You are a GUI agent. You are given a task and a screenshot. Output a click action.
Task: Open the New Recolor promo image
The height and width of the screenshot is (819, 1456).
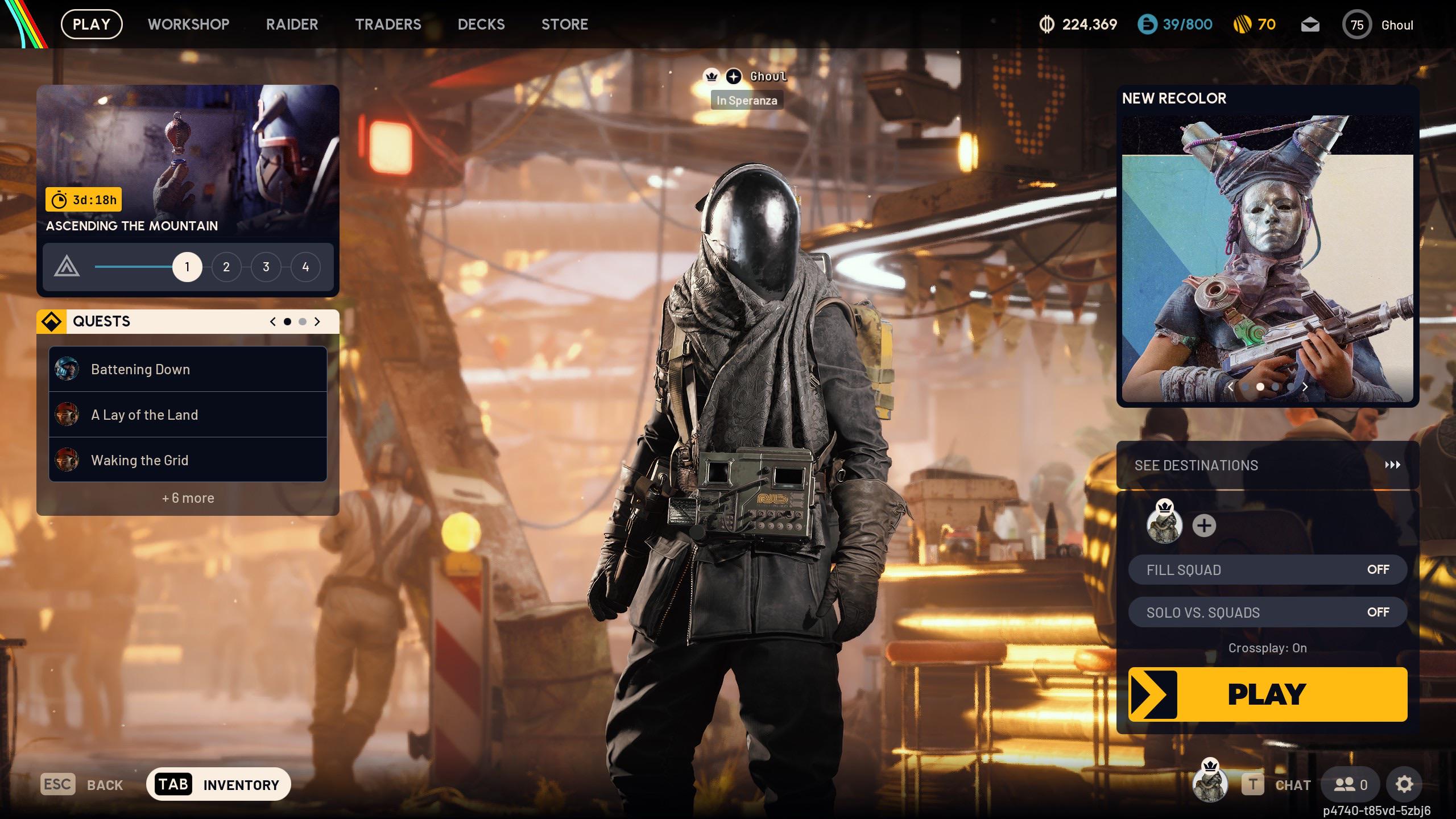1268,259
